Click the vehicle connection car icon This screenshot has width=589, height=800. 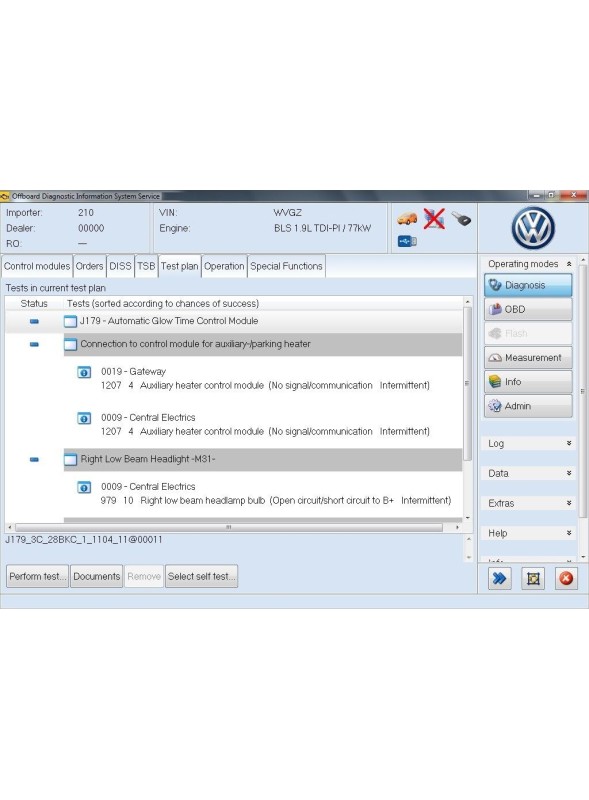pyautogui.click(x=407, y=219)
